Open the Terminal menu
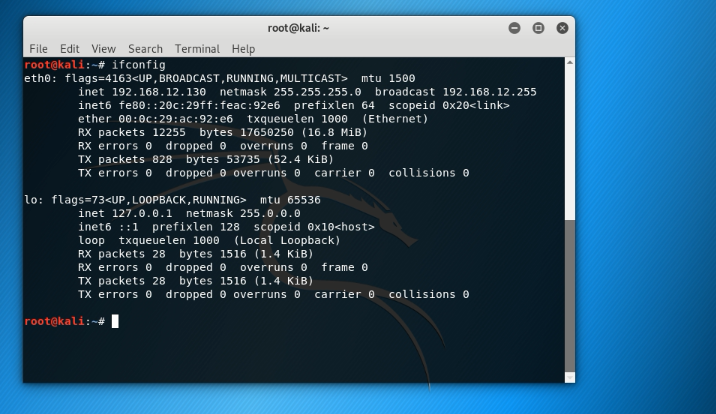Screen dimensions: 716x414 [x=197, y=49]
